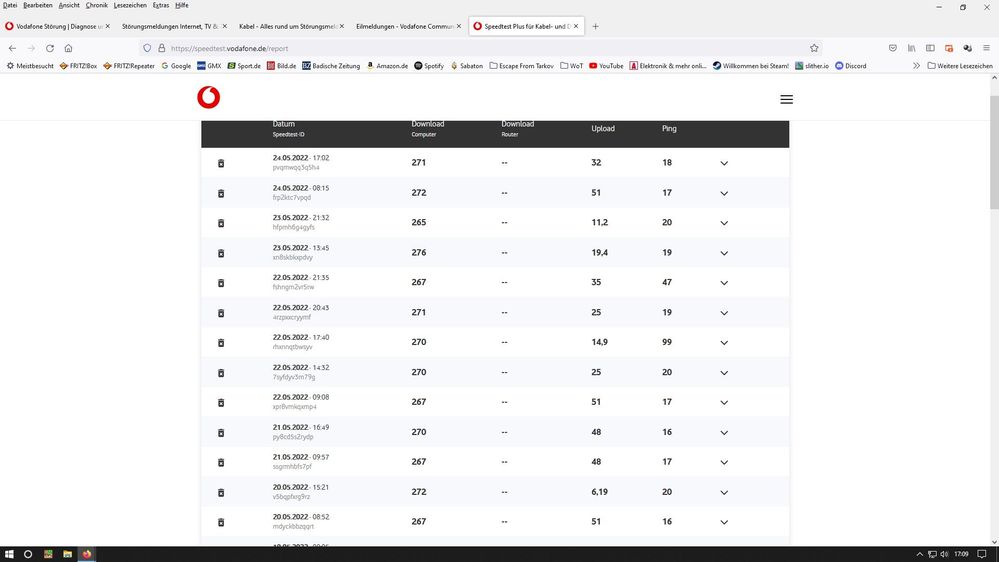This screenshot has height=562, width=999.
Task: Open the taskbar volume control
Action: tap(944, 554)
